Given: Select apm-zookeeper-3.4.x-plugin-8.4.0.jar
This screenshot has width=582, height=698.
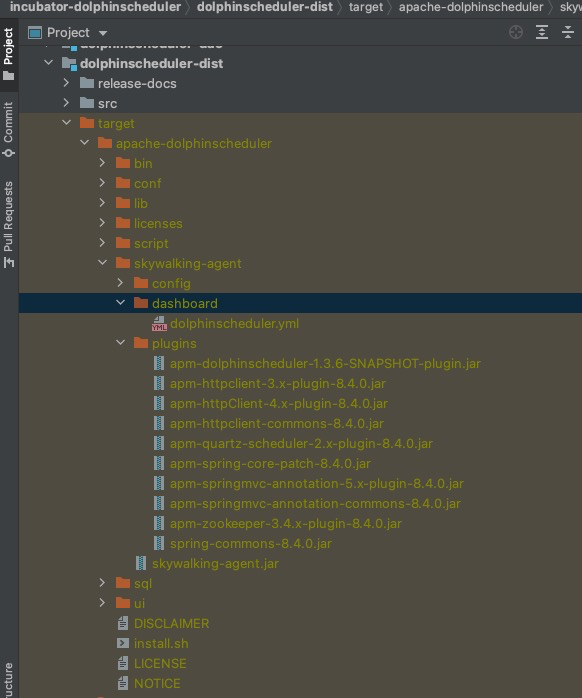Looking at the screenshot, I should [x=286, y=524].
